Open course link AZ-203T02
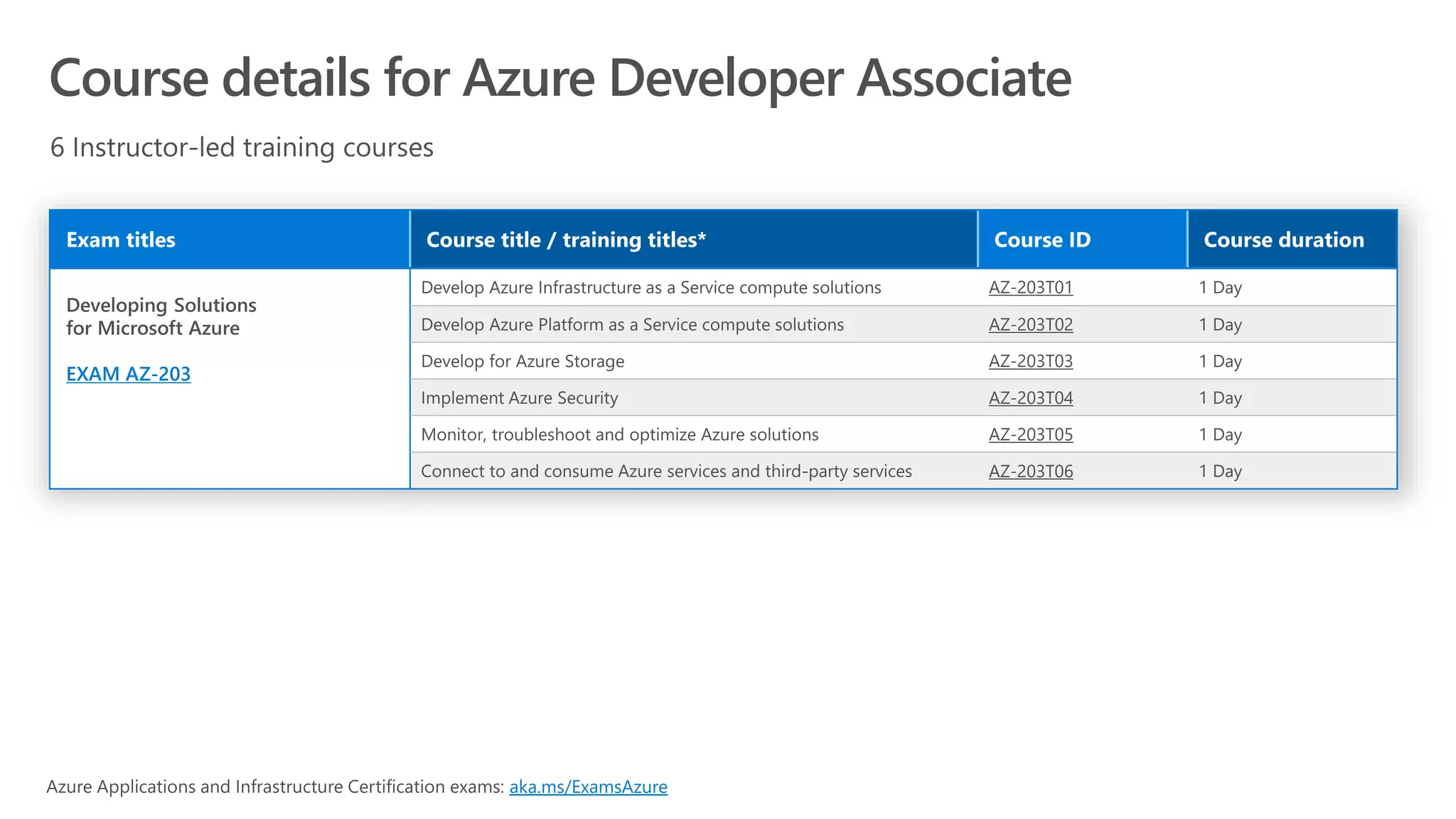Screen dimensions: 1456x819 (1031, 325)
